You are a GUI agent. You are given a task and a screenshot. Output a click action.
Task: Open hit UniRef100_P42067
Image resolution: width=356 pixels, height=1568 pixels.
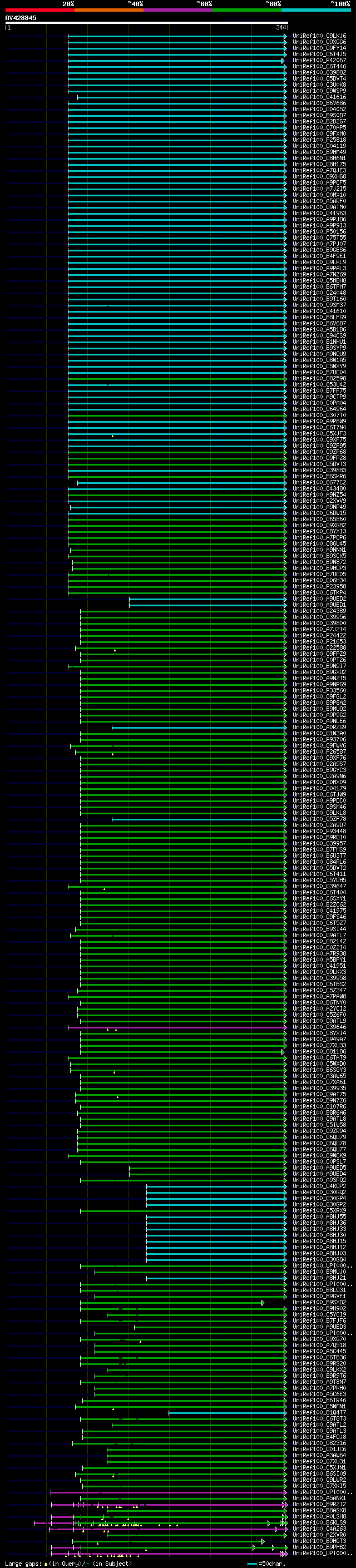[319, 60]
